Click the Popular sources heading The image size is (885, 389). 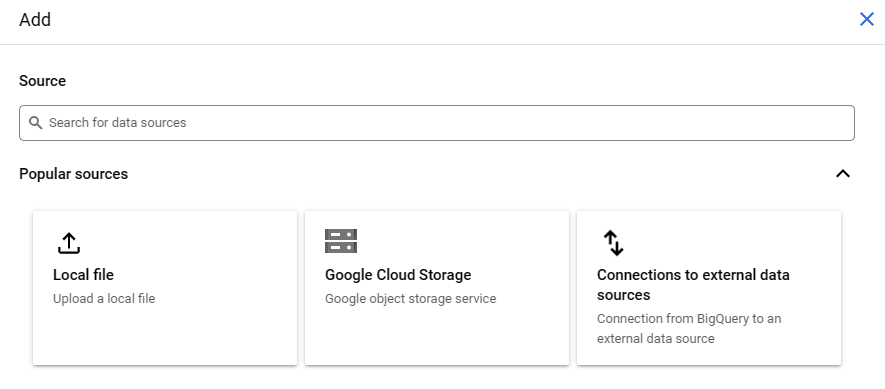point(73,174)
